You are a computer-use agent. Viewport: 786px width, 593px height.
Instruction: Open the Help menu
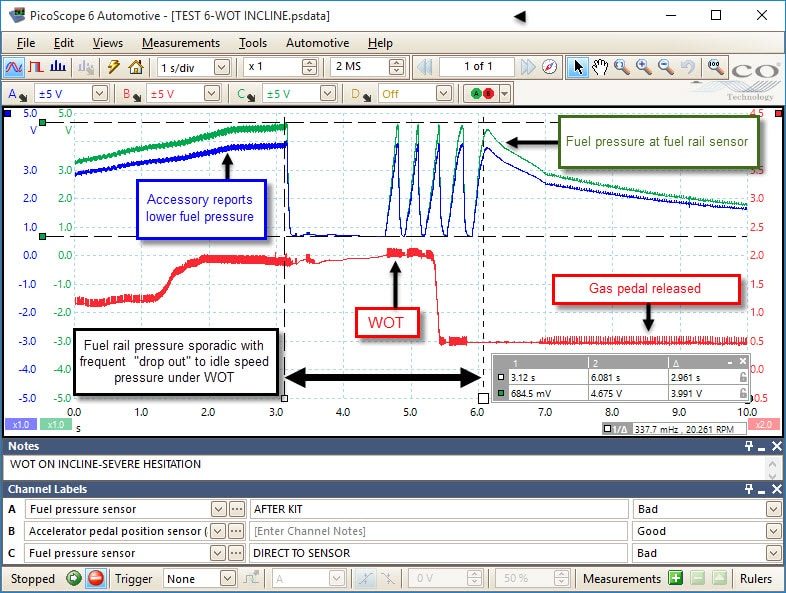coord(380,43)
